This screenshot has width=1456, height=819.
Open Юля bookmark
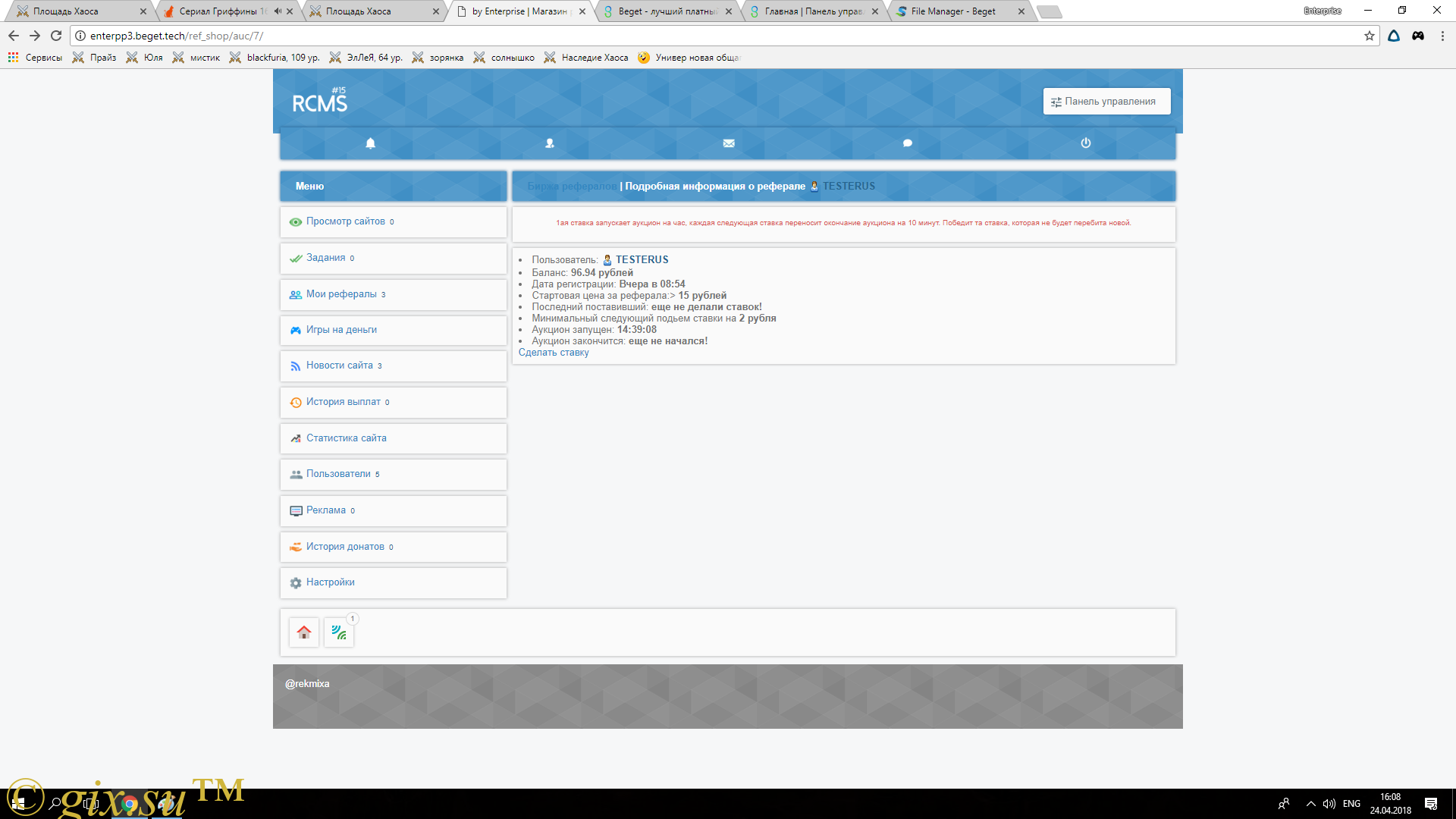point(144,58)
